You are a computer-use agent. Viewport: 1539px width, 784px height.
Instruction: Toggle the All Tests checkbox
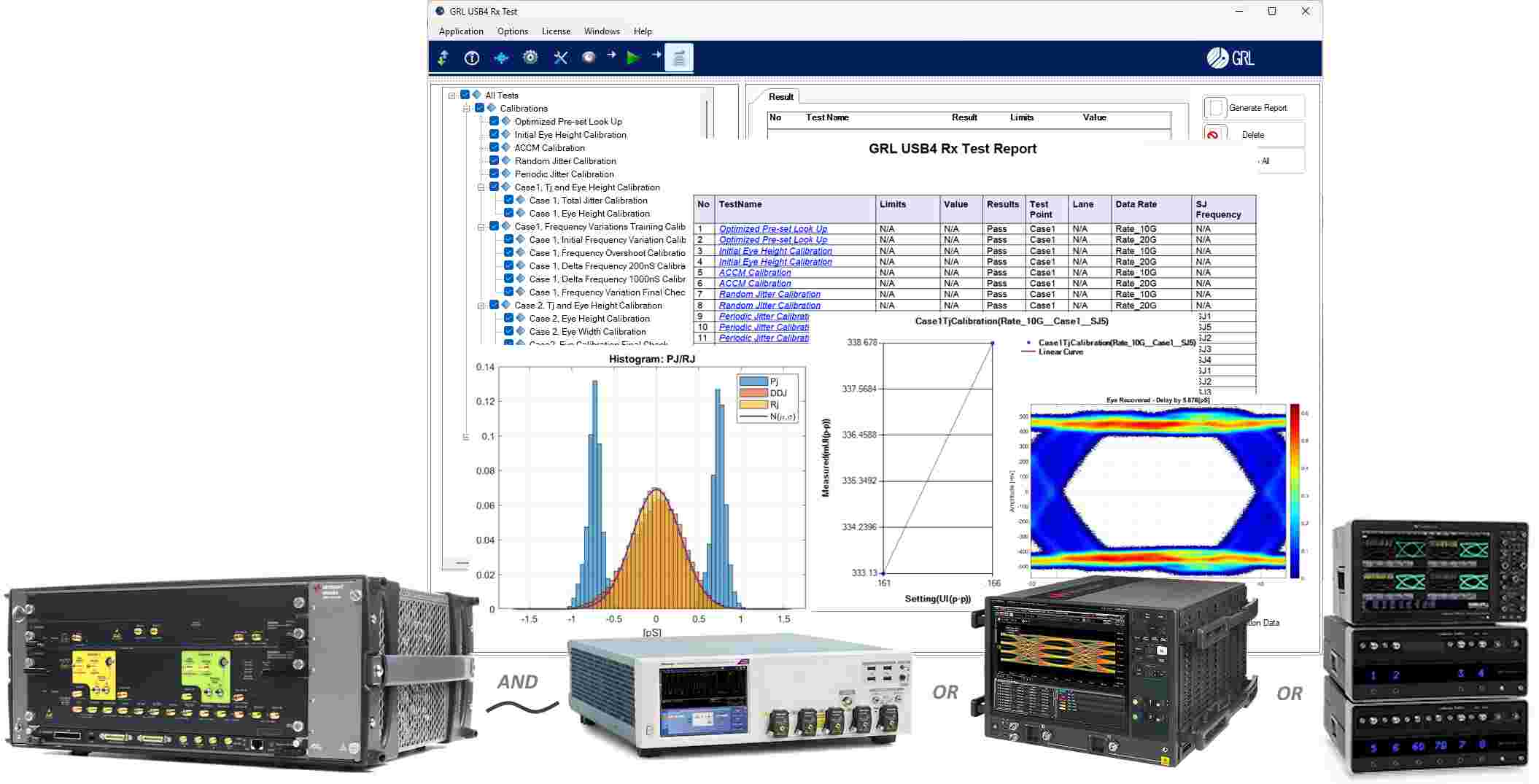[x=464, y=95]
